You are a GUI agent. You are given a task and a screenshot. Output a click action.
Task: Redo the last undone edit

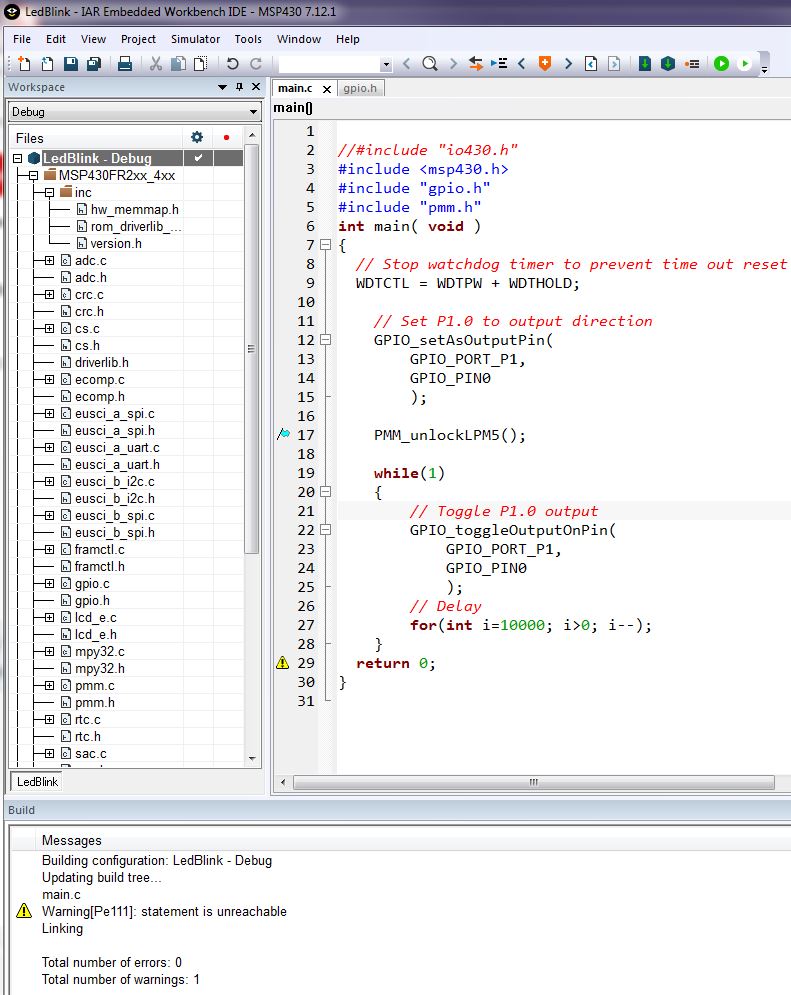click(x=256, y=63)
